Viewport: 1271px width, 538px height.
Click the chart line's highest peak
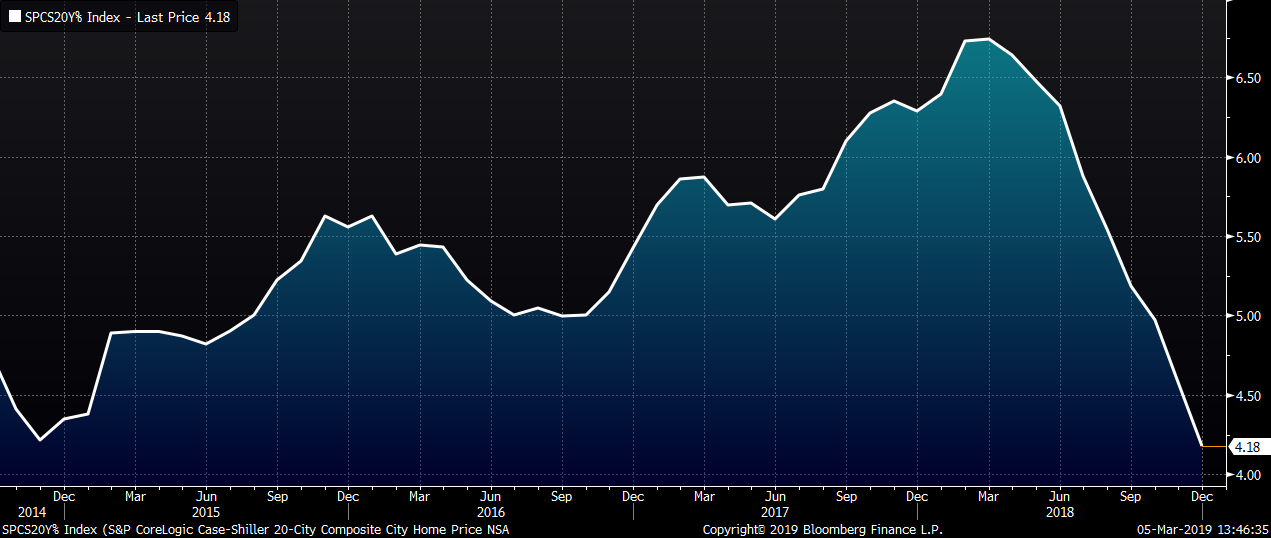(x=988, y=39)
